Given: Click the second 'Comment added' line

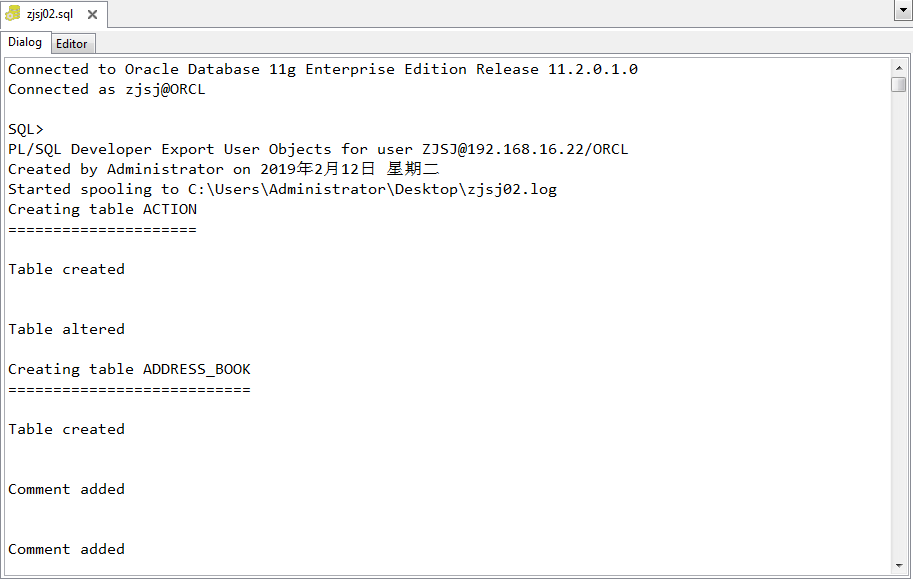Looking at the screenshot, I should (x=66, y=548).
